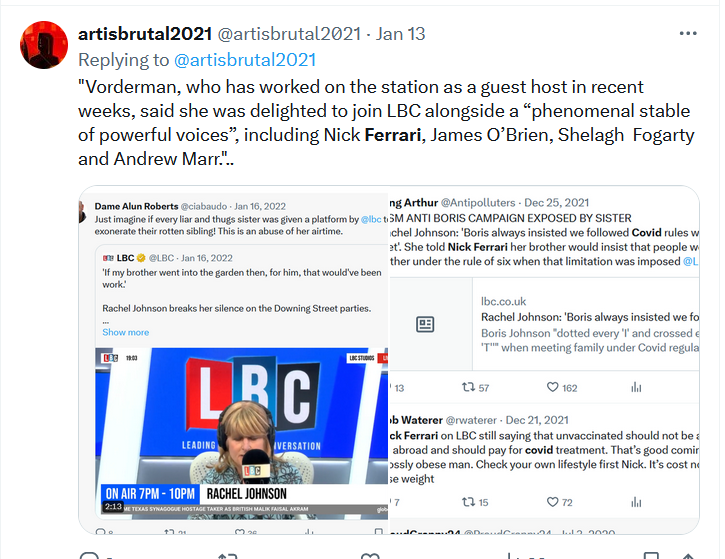725x559 pixels.
Task: Retweet icon with 57 count
Action: [468, 387]
